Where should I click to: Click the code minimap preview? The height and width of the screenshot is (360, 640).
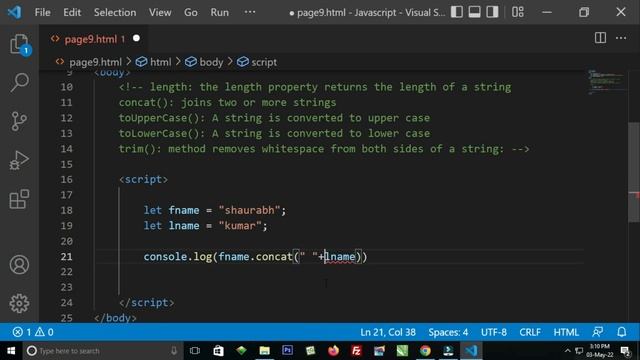click(606, 82)
